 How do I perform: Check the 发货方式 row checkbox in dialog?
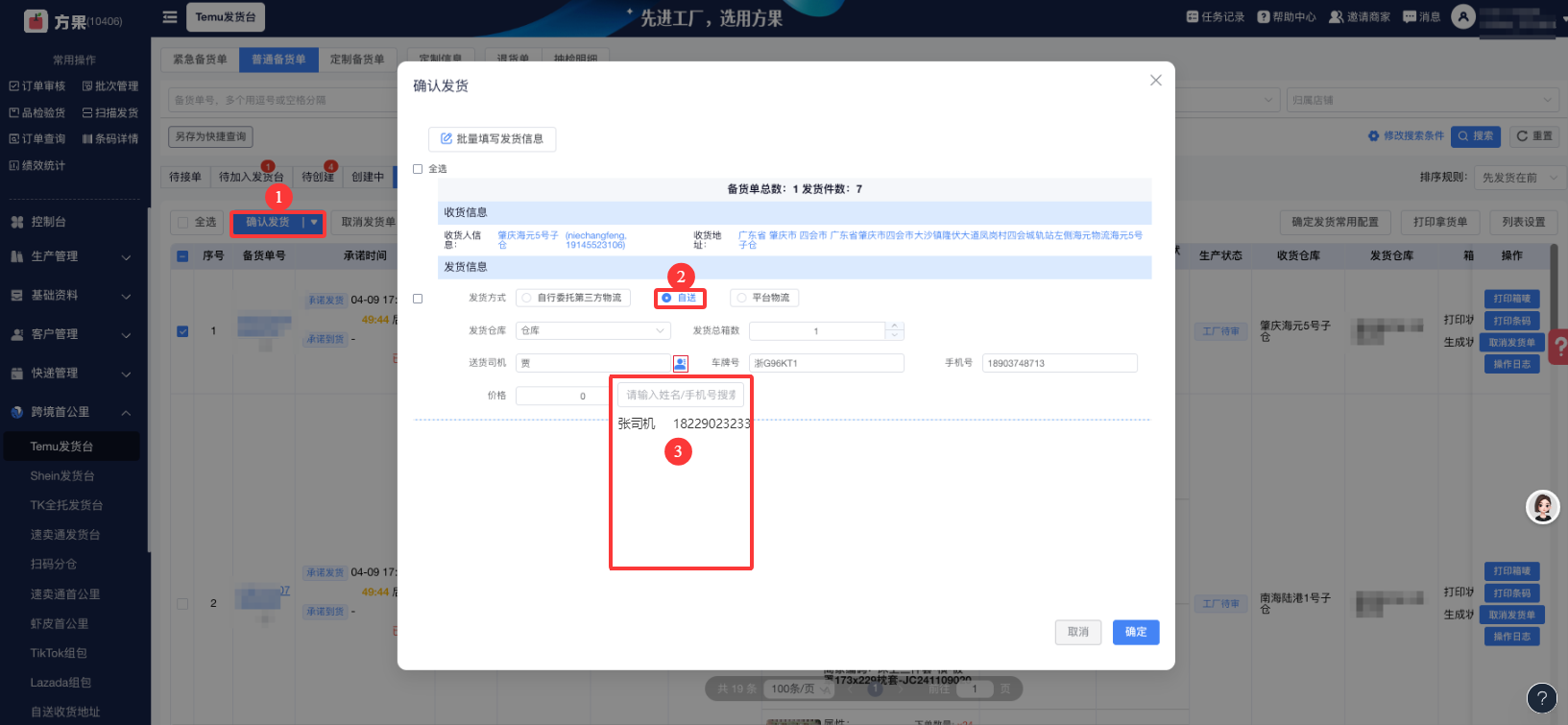point(418,299)
